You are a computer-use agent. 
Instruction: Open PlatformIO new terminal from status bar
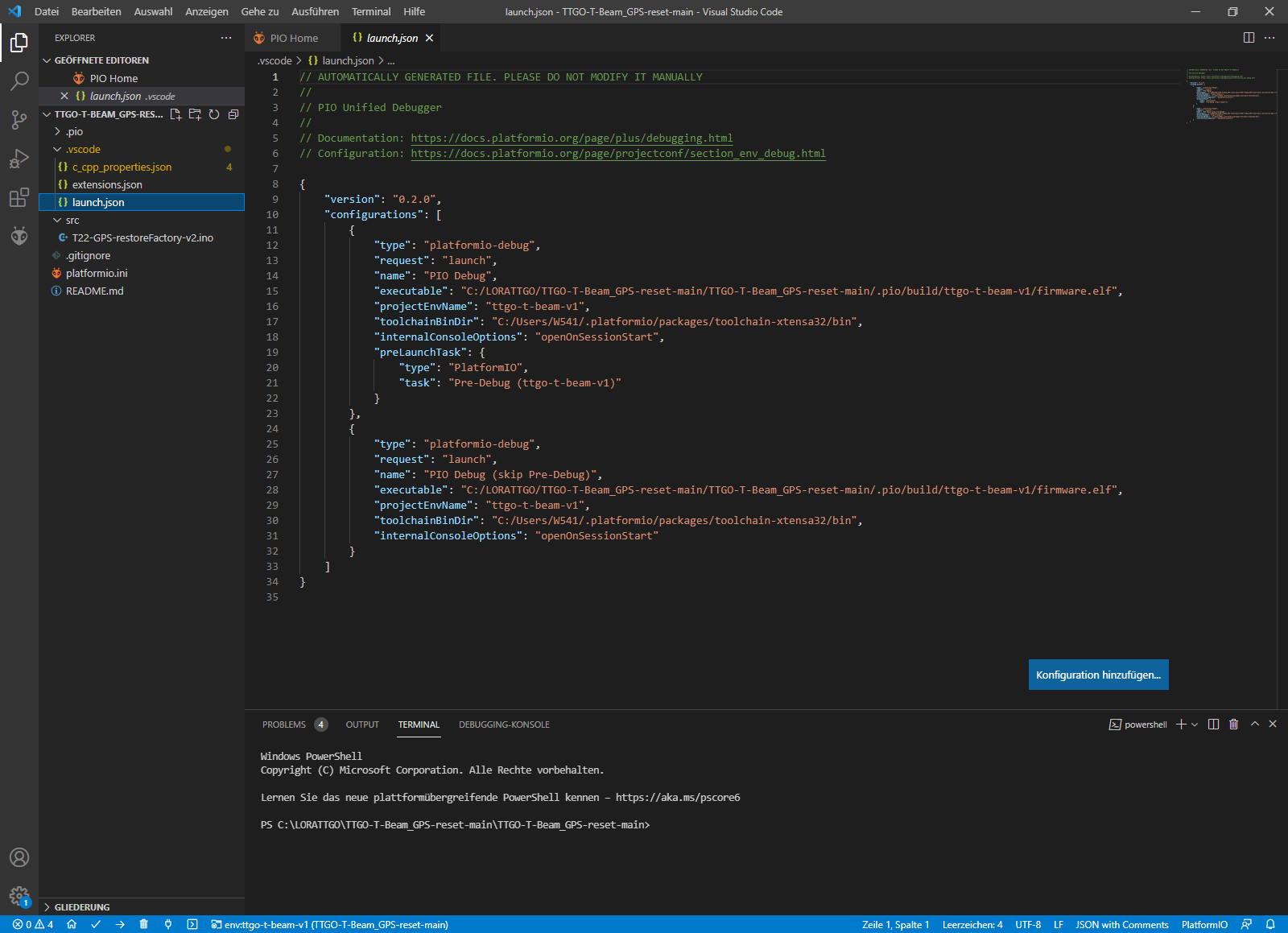[x=192, y=924]
